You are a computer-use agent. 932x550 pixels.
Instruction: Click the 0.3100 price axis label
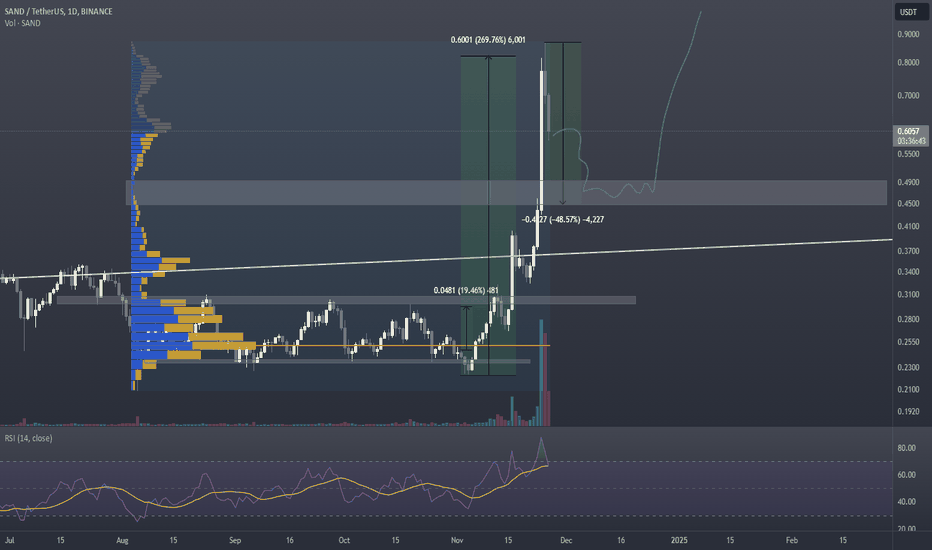908,294
